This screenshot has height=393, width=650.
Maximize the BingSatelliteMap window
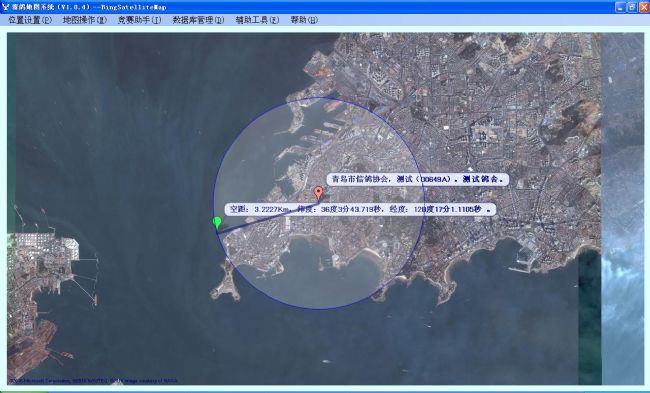(x=632, y=7)
